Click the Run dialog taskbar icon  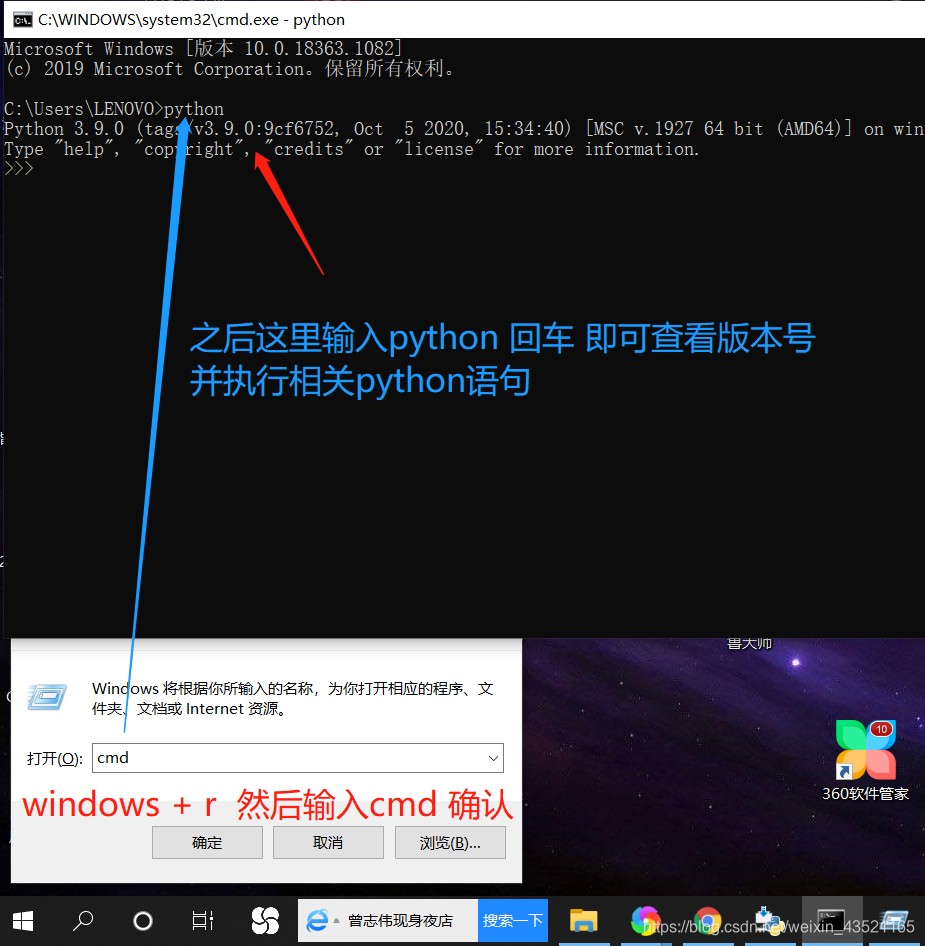pos(894,921)
